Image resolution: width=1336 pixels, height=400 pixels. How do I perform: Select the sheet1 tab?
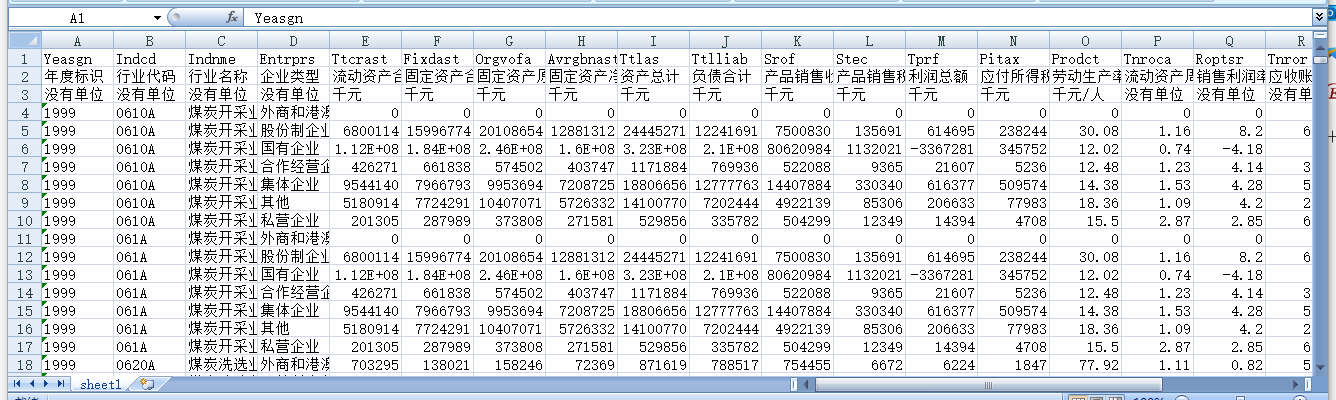(x=101, y=384)
